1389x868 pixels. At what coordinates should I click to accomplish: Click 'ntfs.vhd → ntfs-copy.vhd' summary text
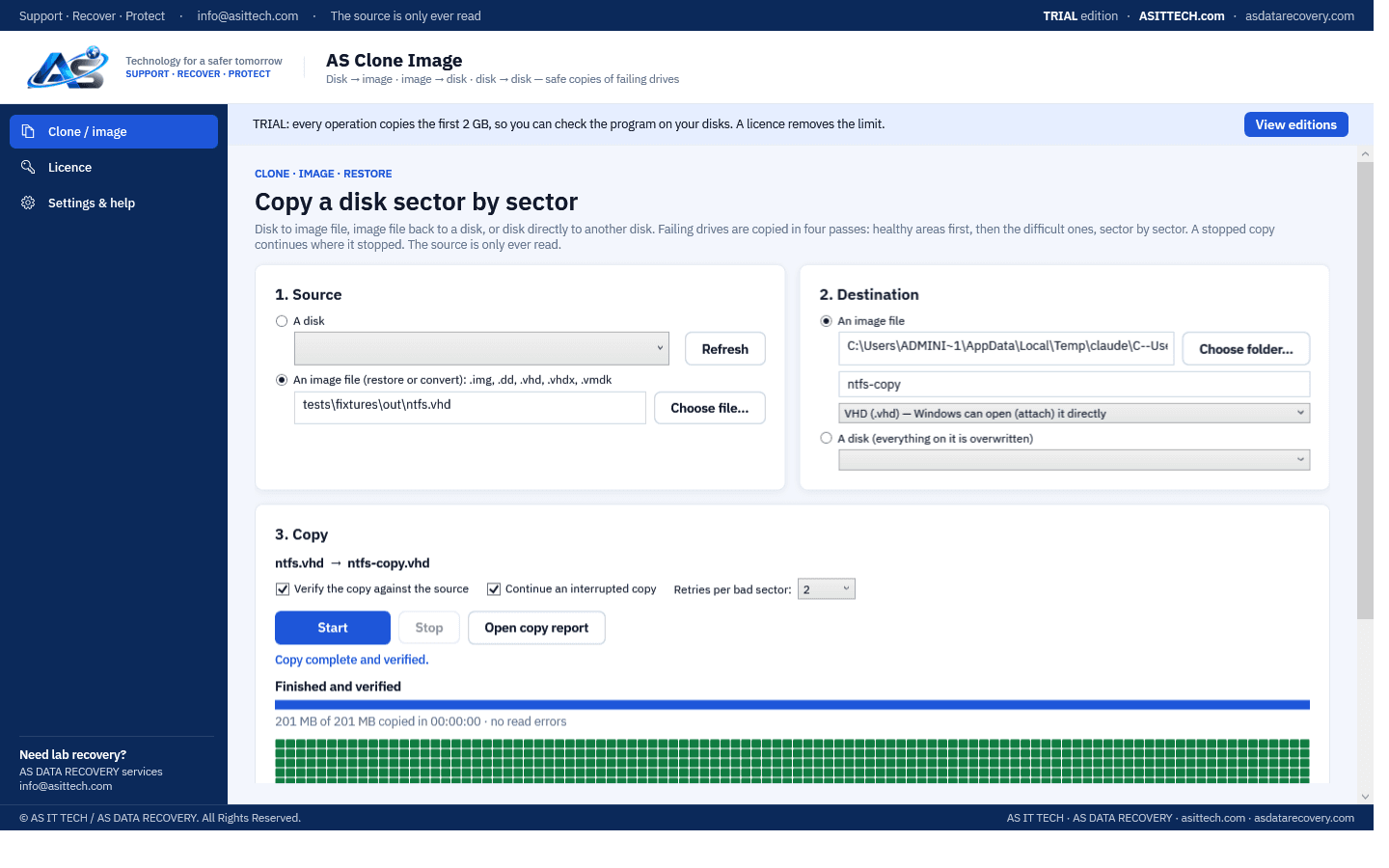pos(352,563)
